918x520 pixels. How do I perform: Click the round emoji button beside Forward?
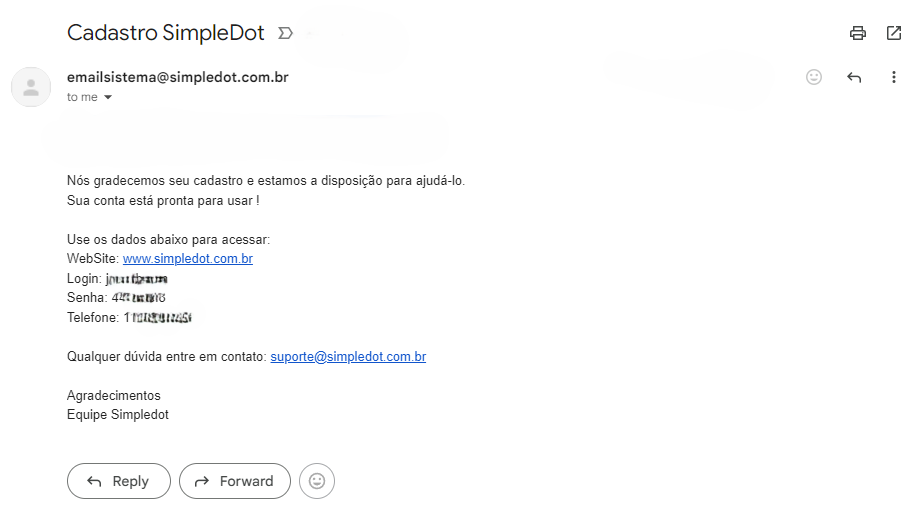pyautogui.click(x=317, y=481)
